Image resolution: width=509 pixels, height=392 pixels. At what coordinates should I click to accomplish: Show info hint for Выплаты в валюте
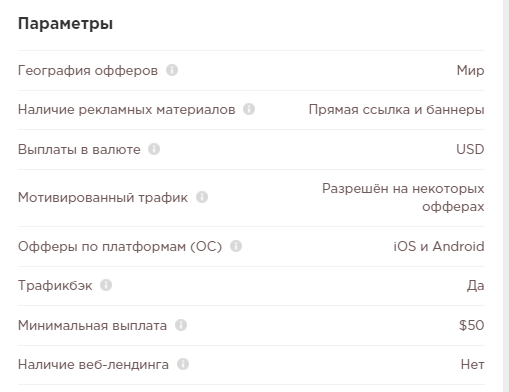154,149
